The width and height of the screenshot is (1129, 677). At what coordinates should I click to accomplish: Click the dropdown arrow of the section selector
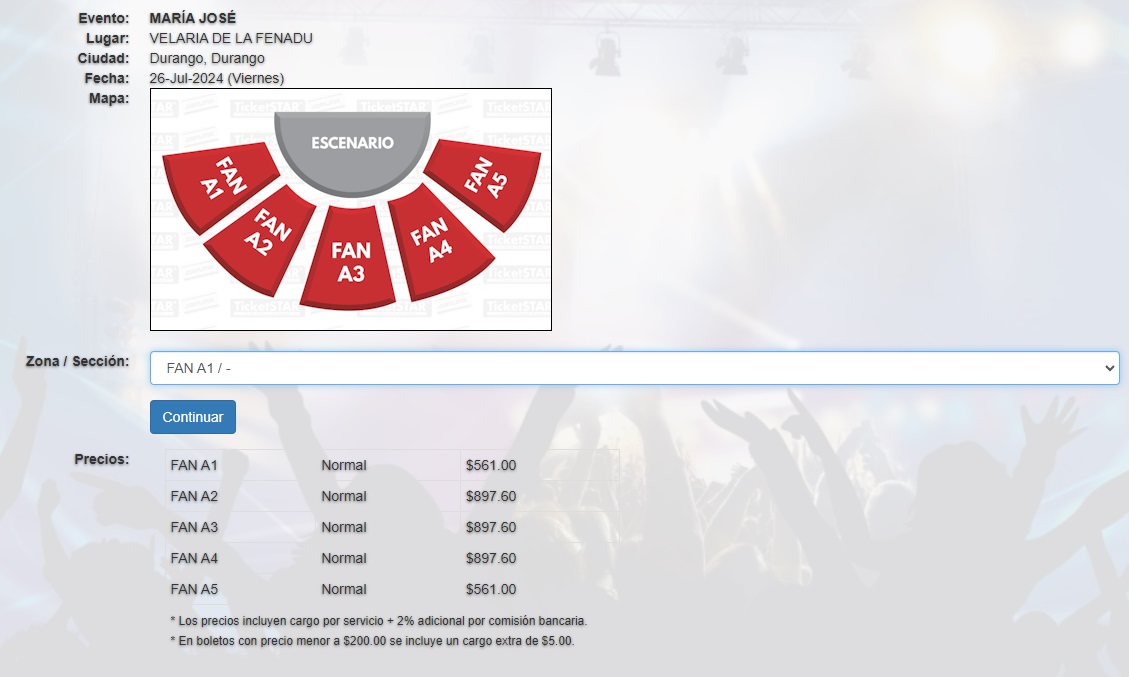coord(1109,368)
